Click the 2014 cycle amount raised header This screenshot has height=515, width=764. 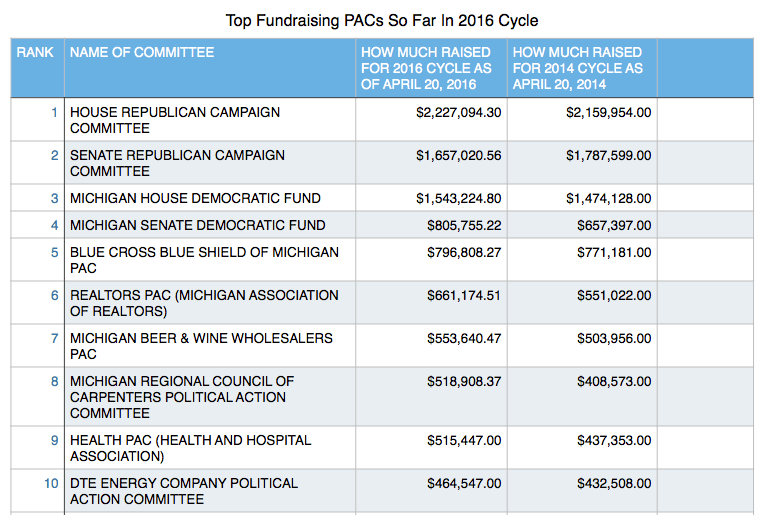tap(578, 68)
